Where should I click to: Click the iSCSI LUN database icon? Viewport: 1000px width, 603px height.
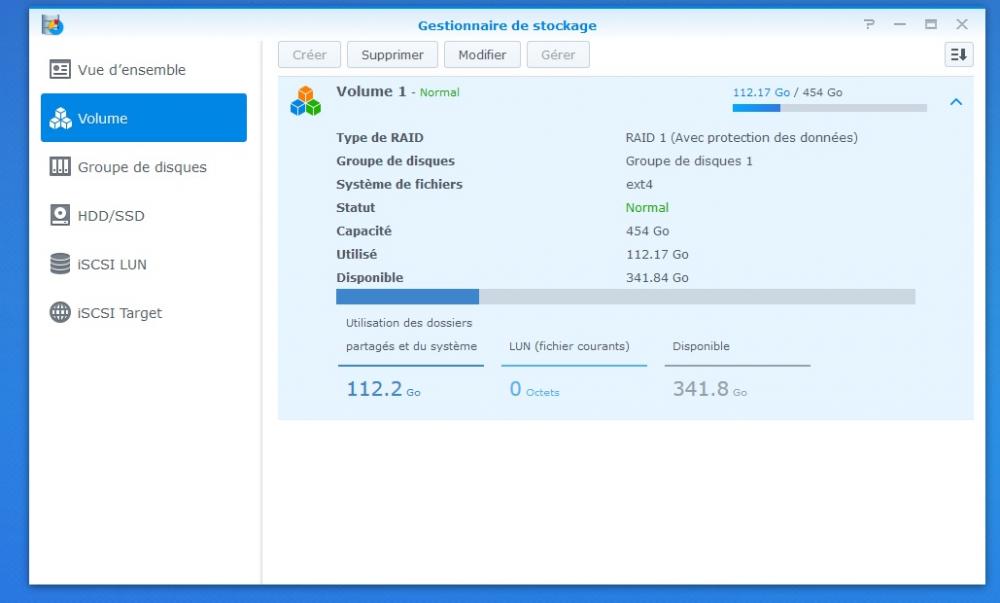click(60, 264)
